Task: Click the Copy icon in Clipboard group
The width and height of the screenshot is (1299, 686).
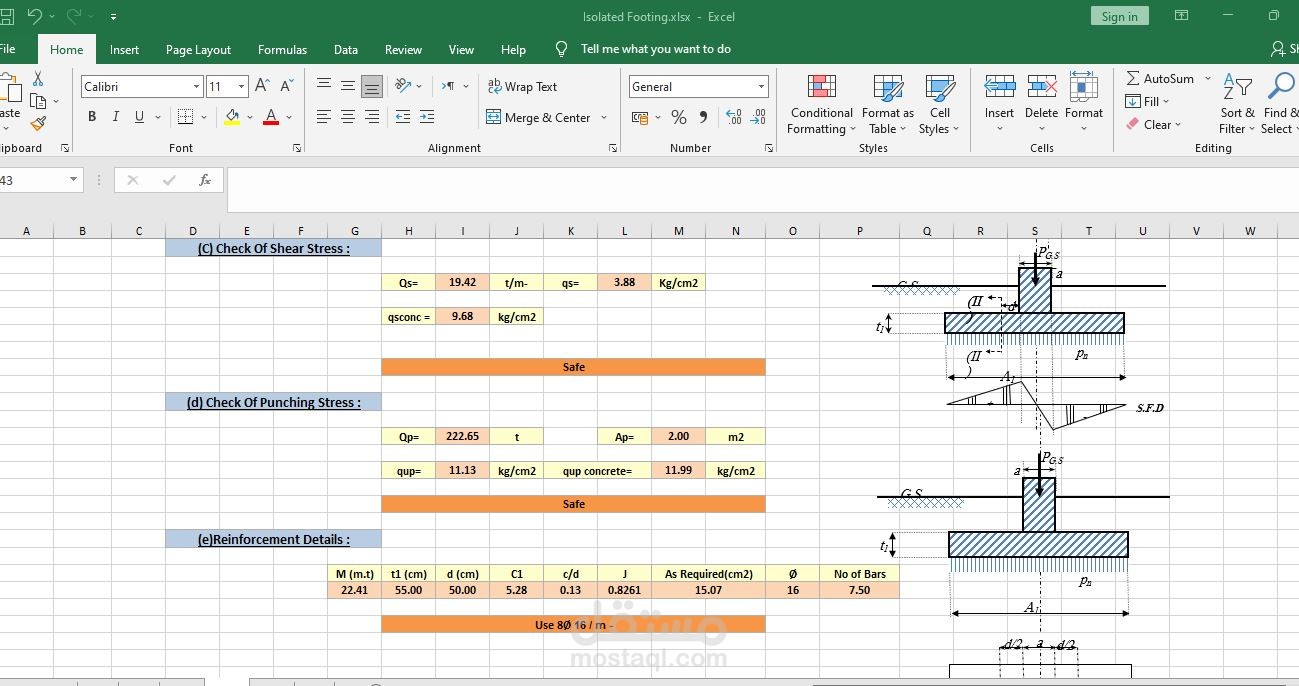Action: (x=38, y=101)
